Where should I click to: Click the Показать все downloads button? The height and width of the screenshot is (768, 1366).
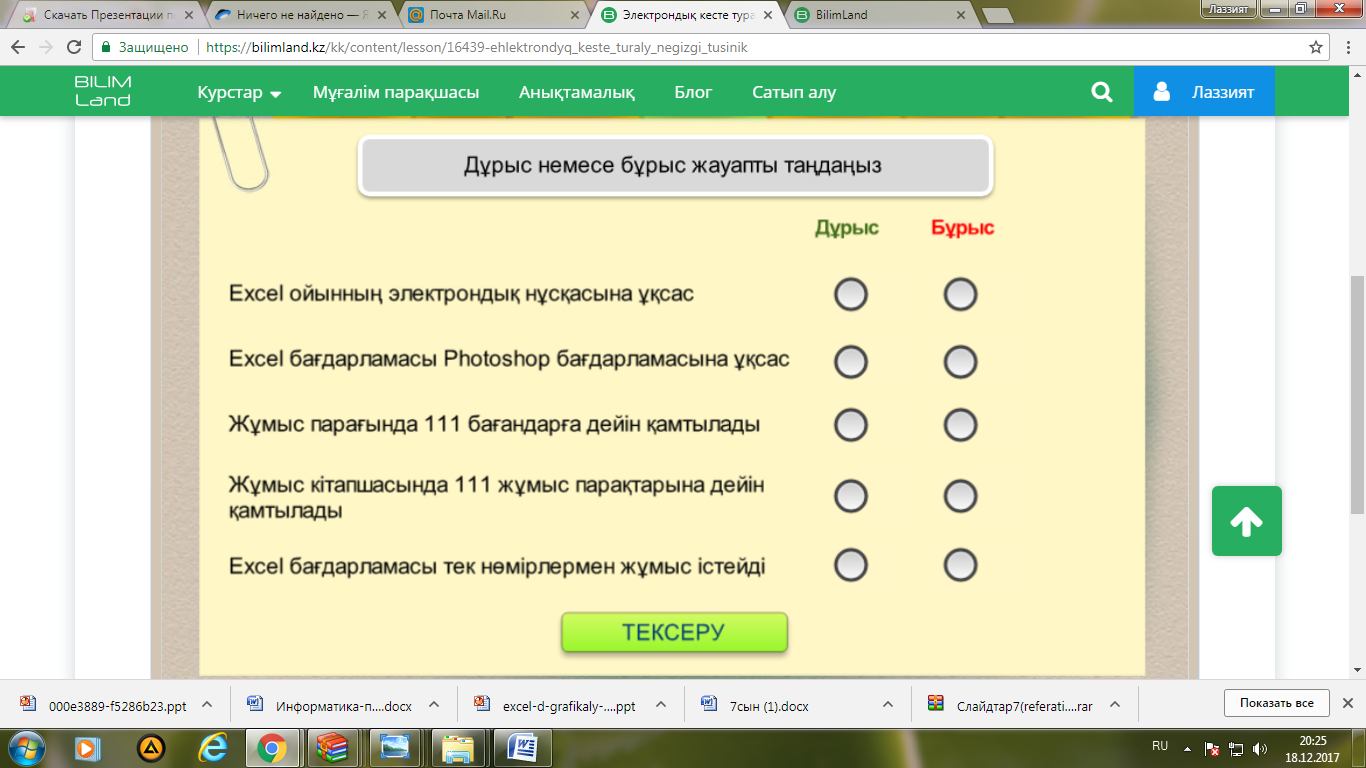tap(1276, 703)
